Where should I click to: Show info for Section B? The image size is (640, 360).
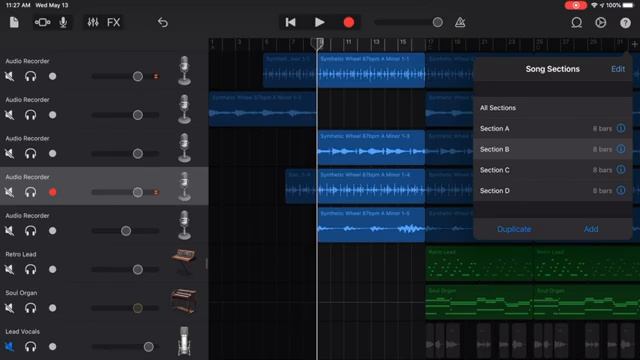[x=621, y=149]
